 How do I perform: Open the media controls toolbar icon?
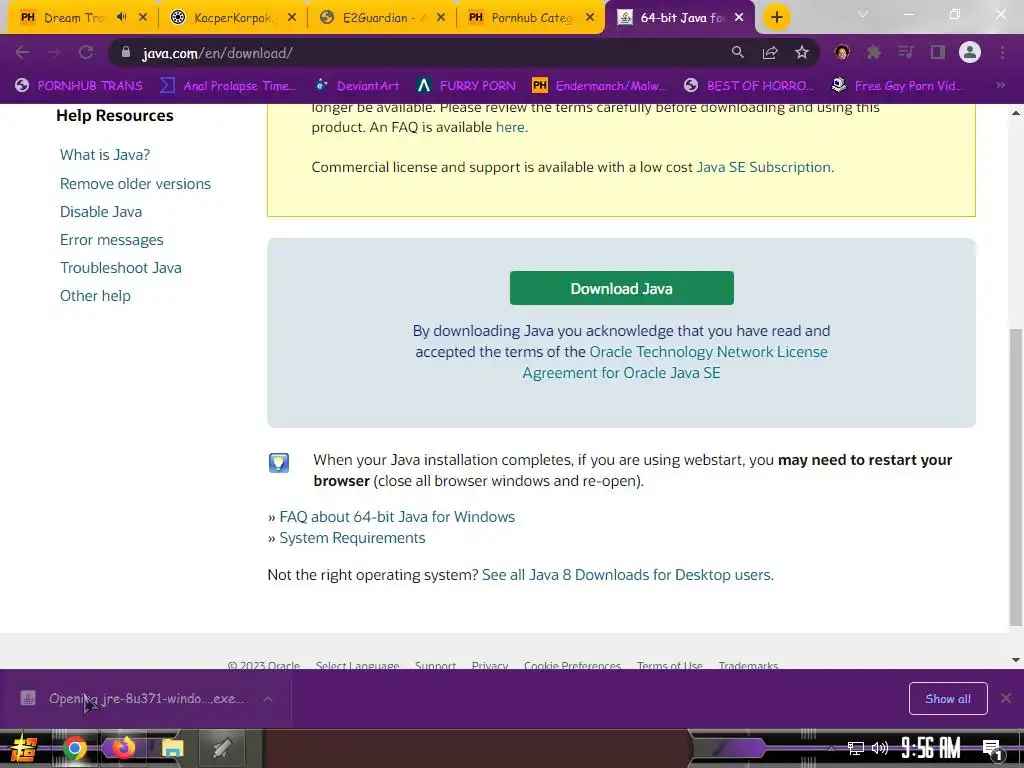pyautogui.click(x=906, y=52)
